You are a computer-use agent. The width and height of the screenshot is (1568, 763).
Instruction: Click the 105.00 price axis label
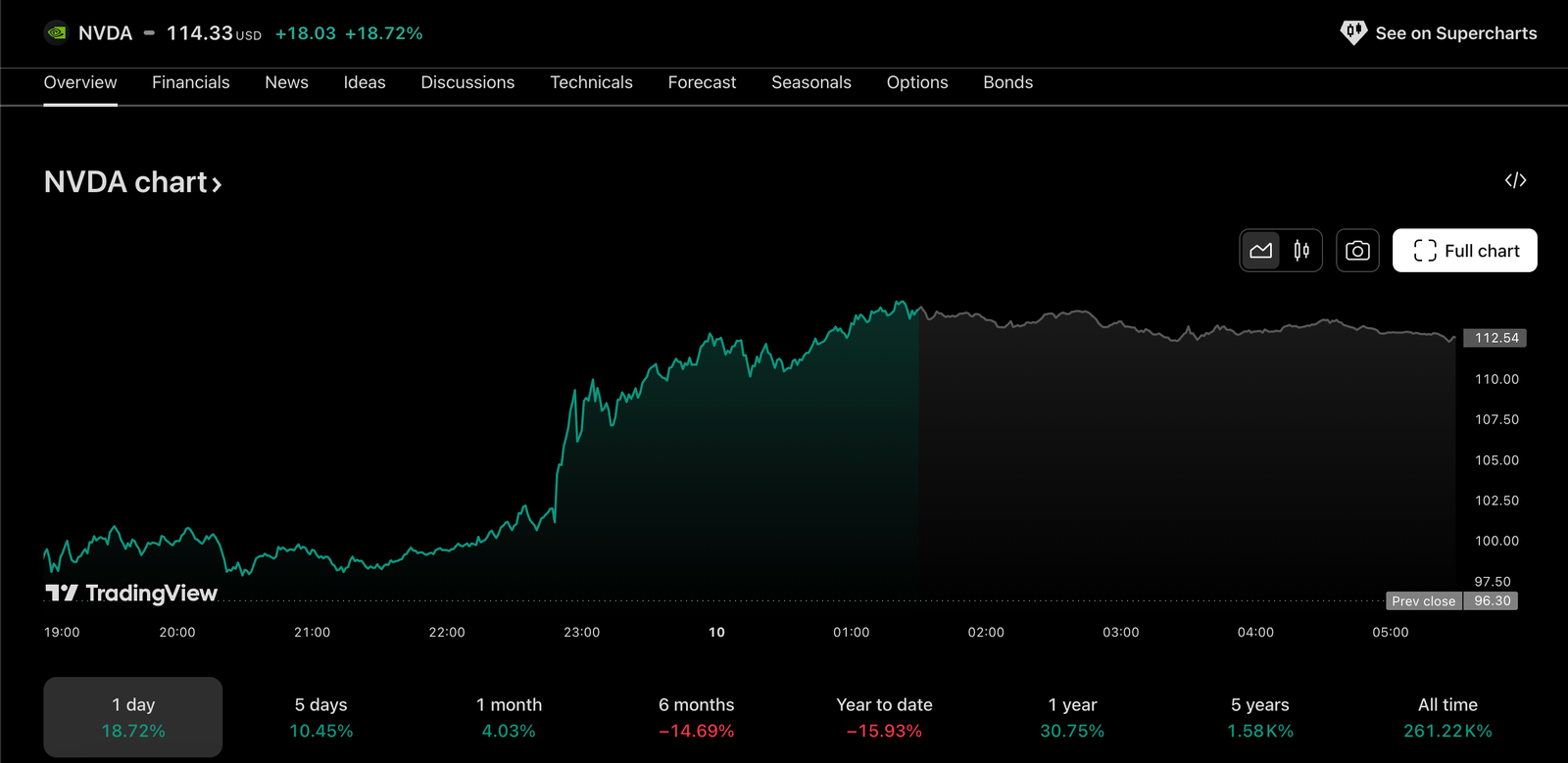pyautogui.click(x=1496, y=460)
